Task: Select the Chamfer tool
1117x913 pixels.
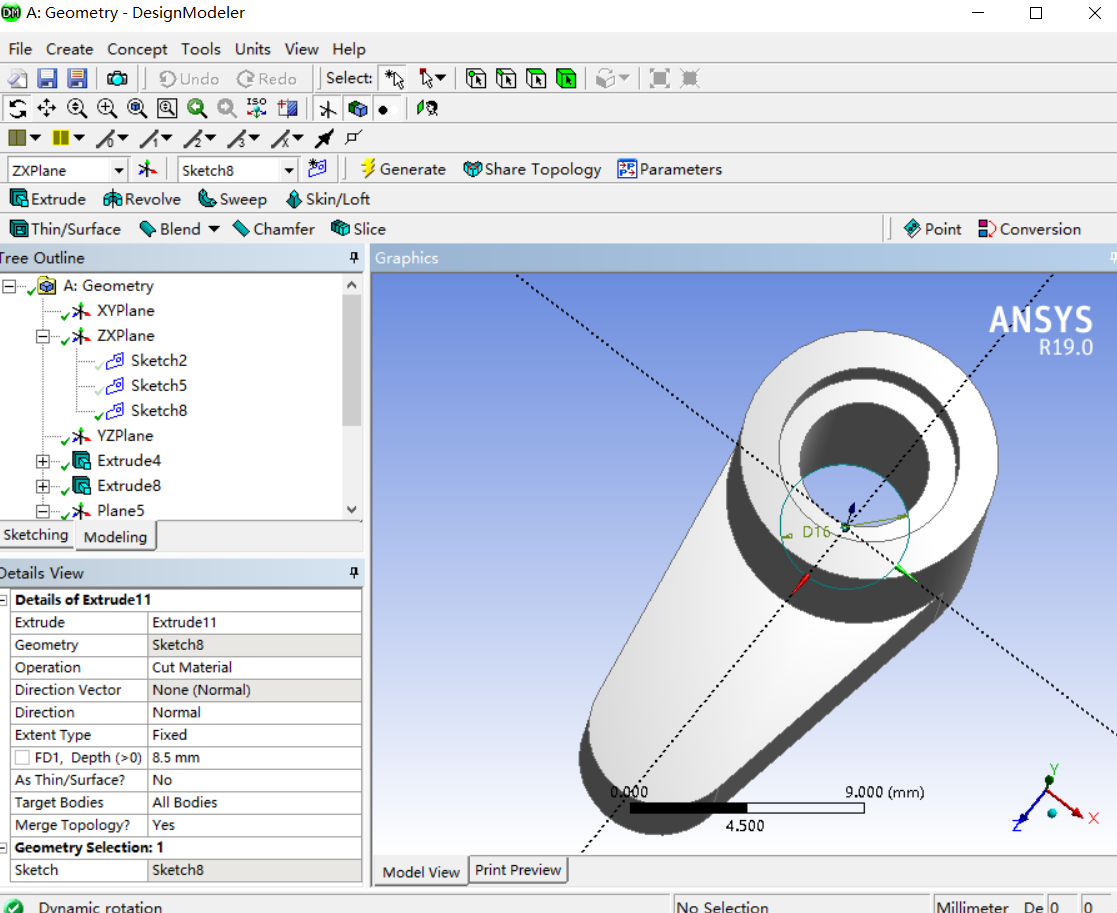Action: pos(274,229)
